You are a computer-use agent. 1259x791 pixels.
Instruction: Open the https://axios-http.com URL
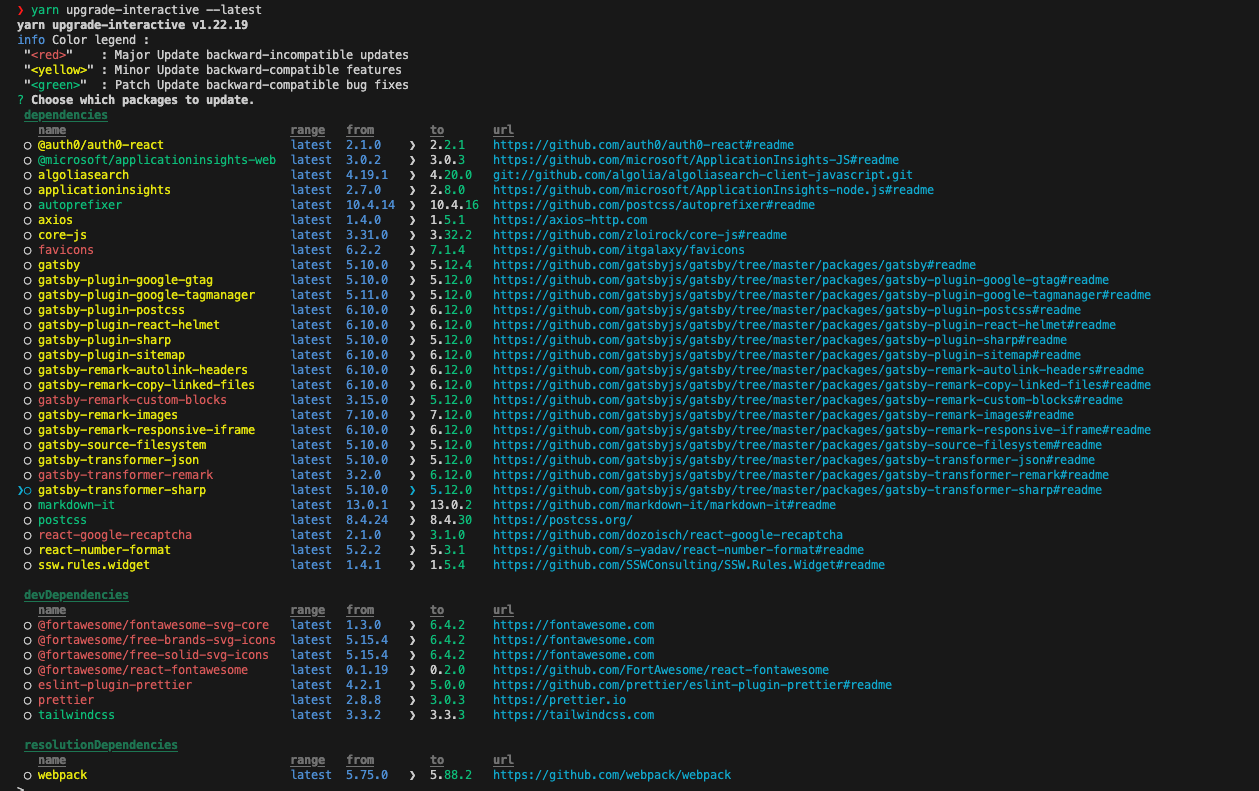point(570,220)
